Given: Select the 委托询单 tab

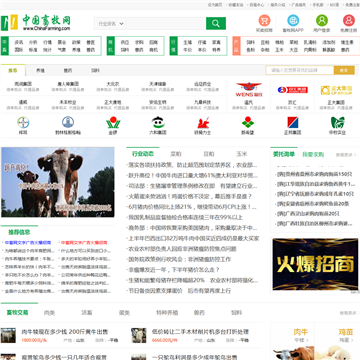Looking at the screenshot, I should tap(284, 154).
